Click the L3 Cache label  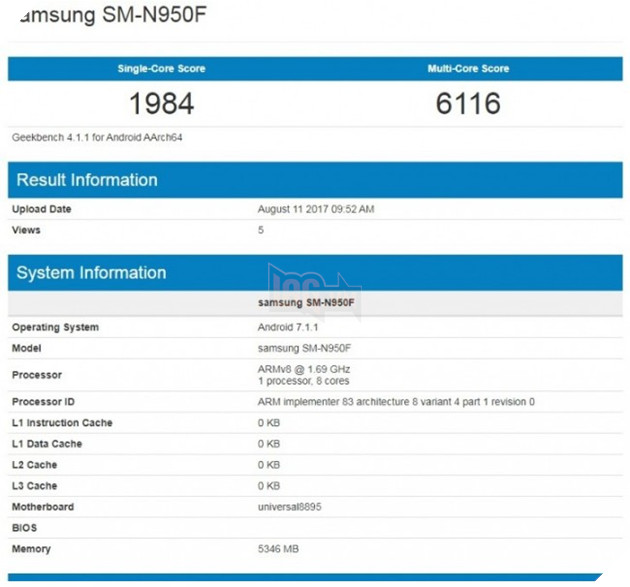(x=34, y=486)
